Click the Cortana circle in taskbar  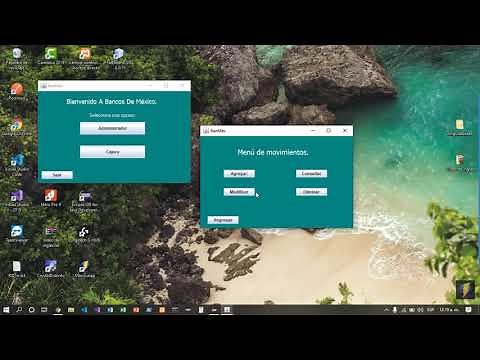point(31,310)
